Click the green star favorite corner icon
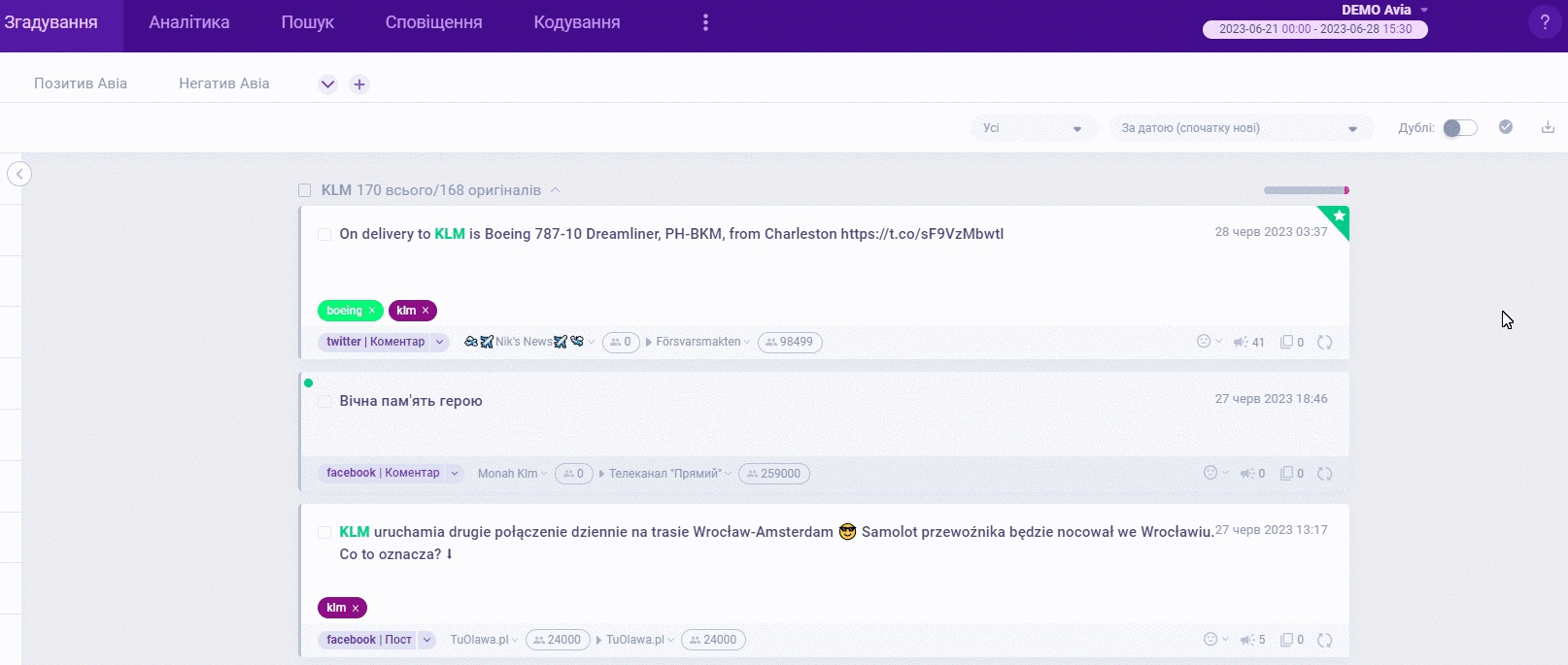The height and width of the screenshot is (665, 1568). (1339, 216)
